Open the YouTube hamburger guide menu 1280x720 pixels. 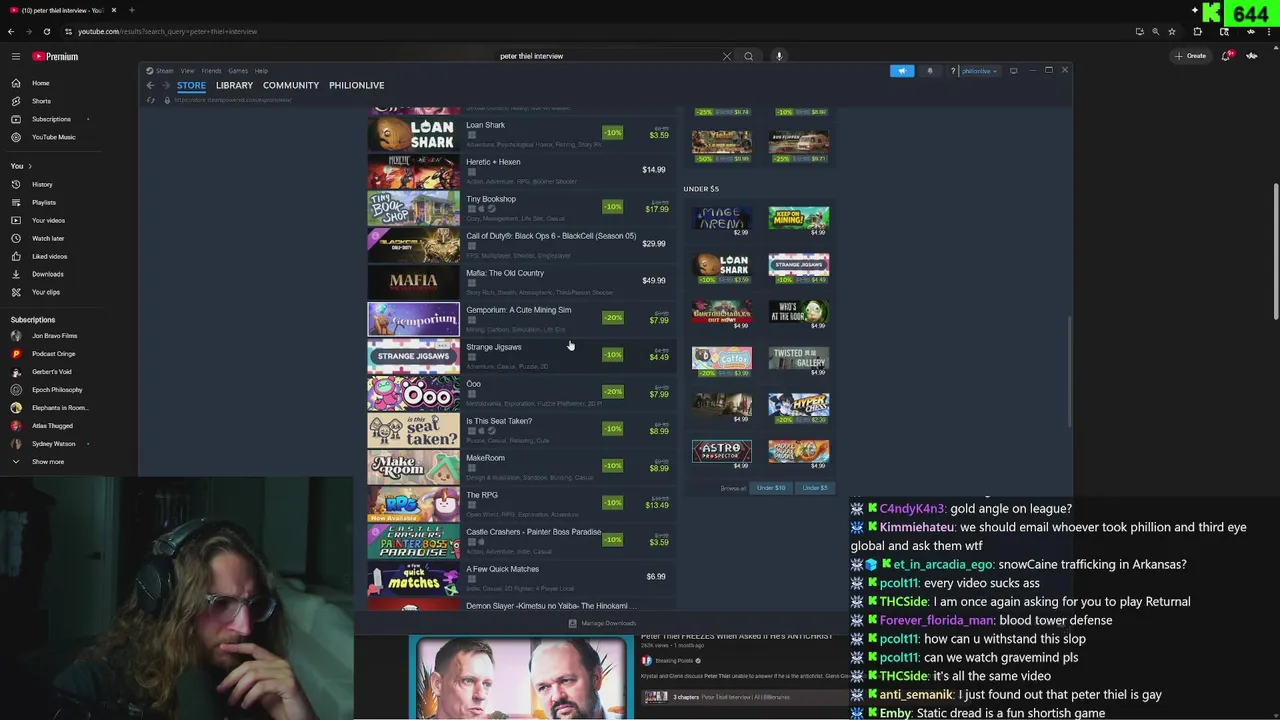(x=16, y=56)
